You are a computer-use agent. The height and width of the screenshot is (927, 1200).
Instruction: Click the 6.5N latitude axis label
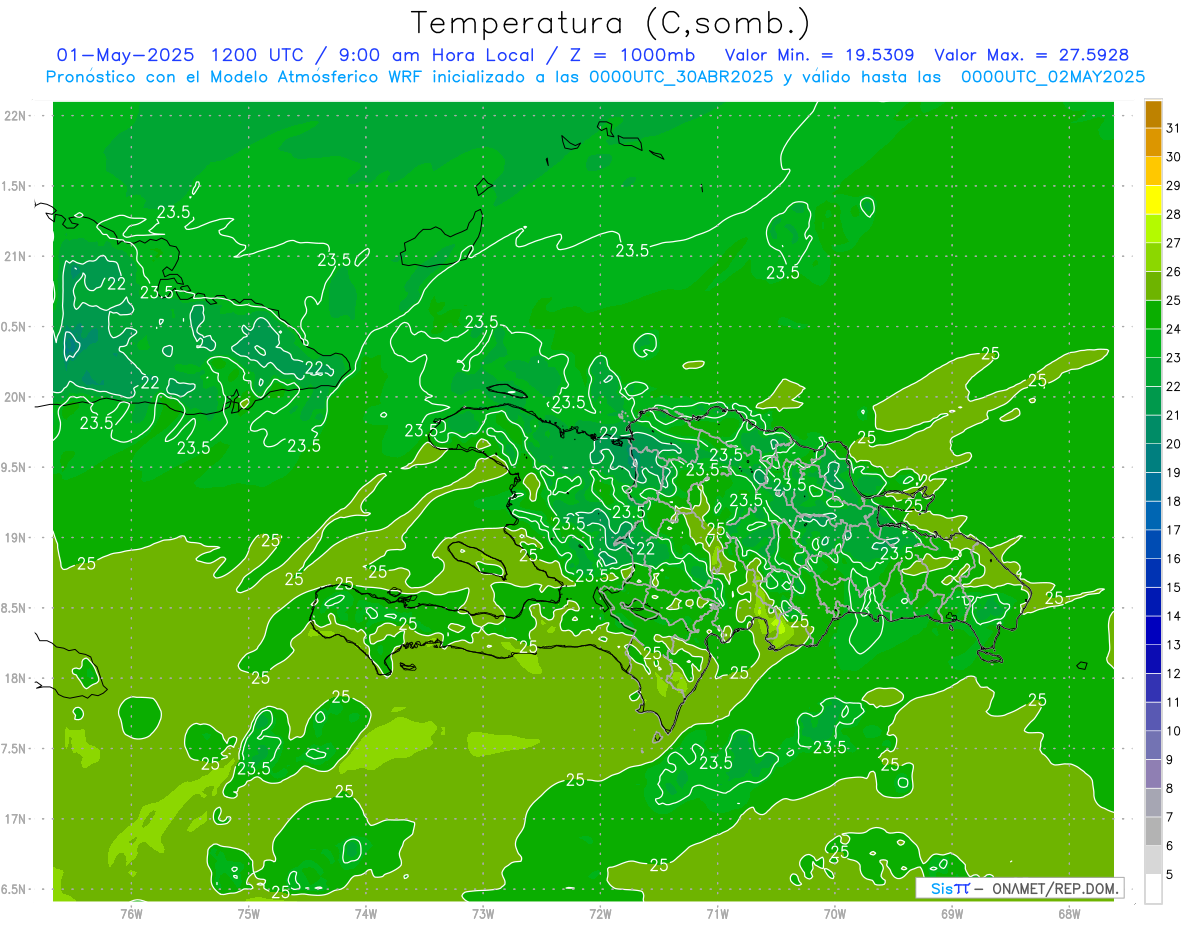(x=14, y=889)
